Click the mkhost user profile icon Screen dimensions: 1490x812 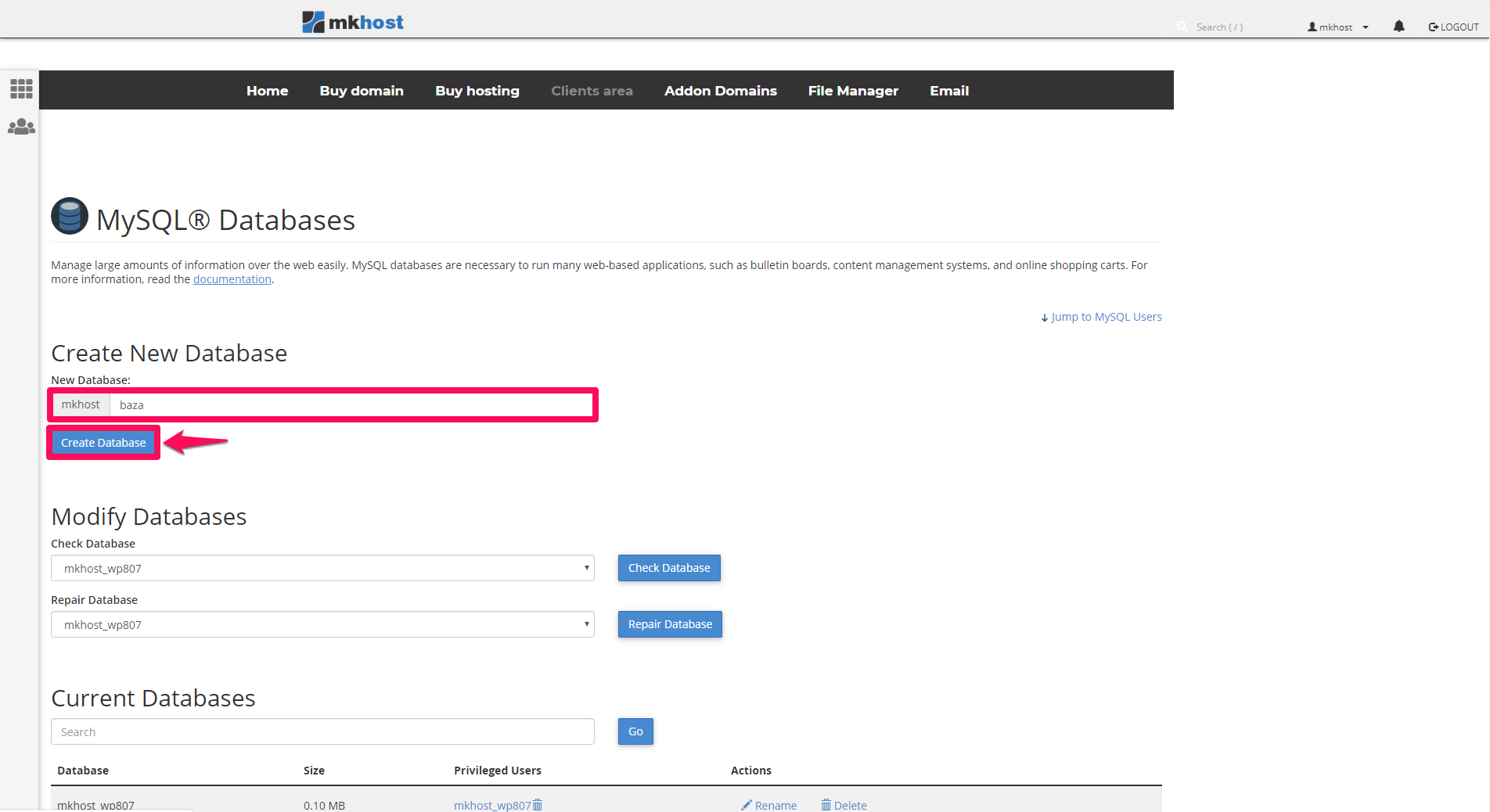[1312, 27]
